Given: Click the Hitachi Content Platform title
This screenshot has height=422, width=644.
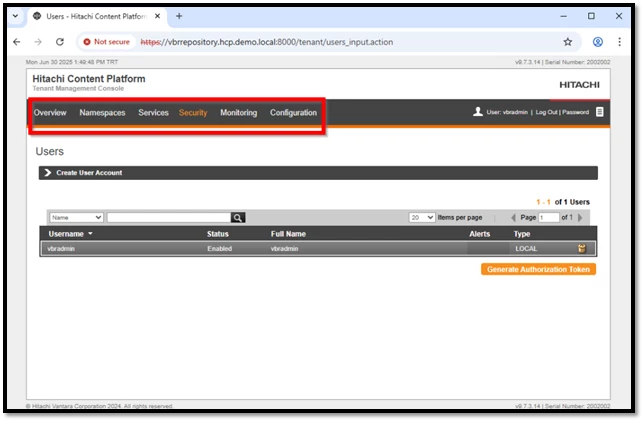Looking at the screenshot, I should coord(89,79).
